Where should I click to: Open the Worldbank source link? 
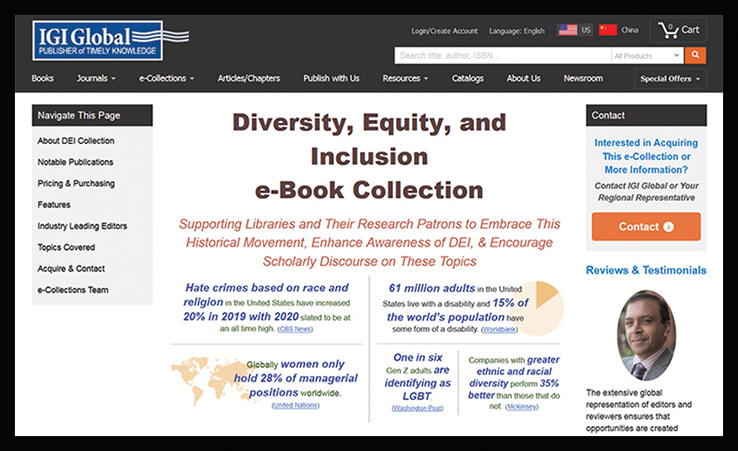click(x=499, y=330)
